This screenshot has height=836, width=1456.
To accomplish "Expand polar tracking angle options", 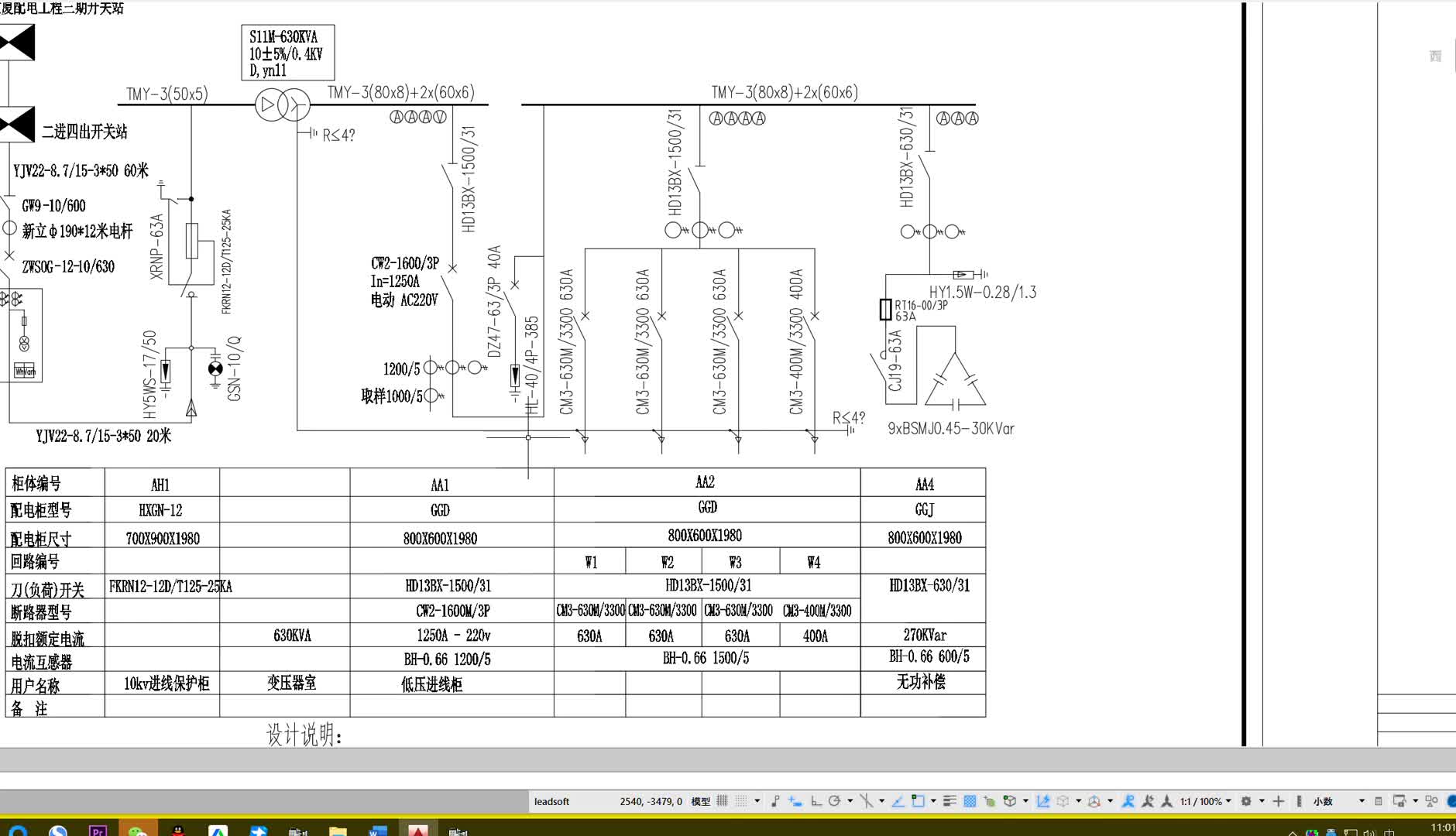I will 850,801.
